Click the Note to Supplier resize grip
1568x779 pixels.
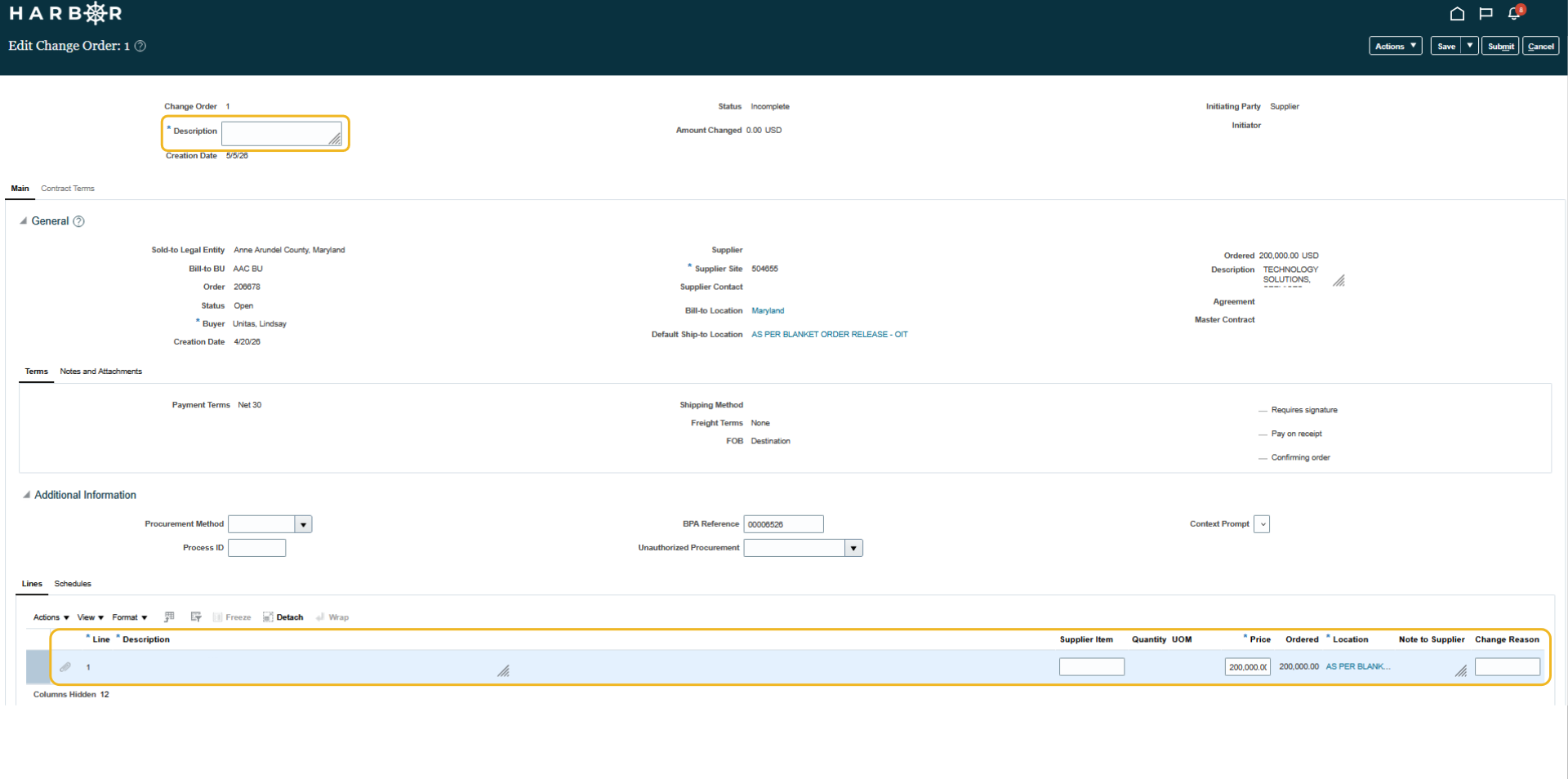[1461, 671]
